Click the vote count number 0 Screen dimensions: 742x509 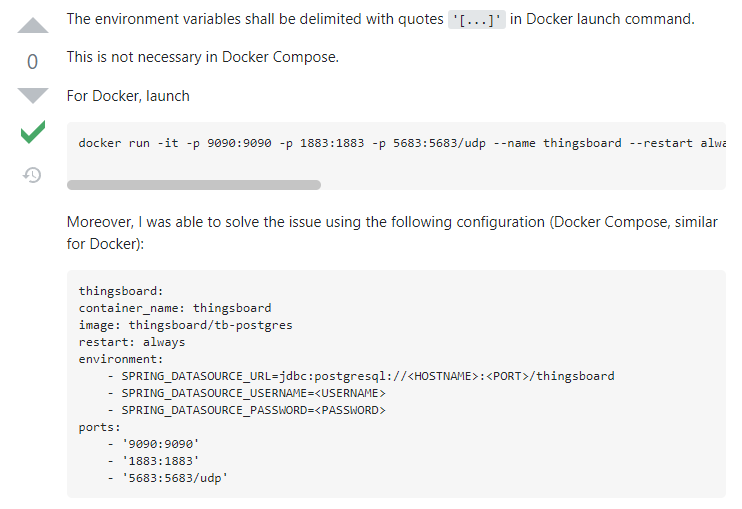pos(32,62)
